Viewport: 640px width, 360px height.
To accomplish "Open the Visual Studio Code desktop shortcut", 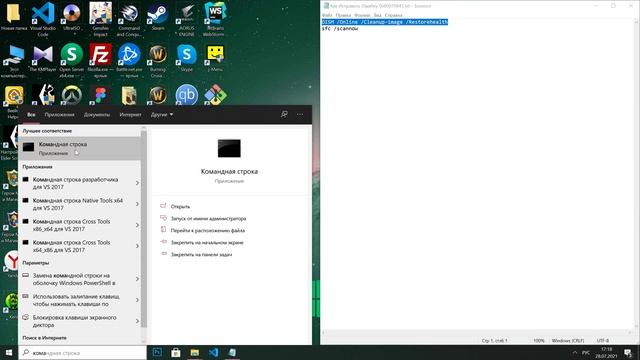I will pos(43,17).
